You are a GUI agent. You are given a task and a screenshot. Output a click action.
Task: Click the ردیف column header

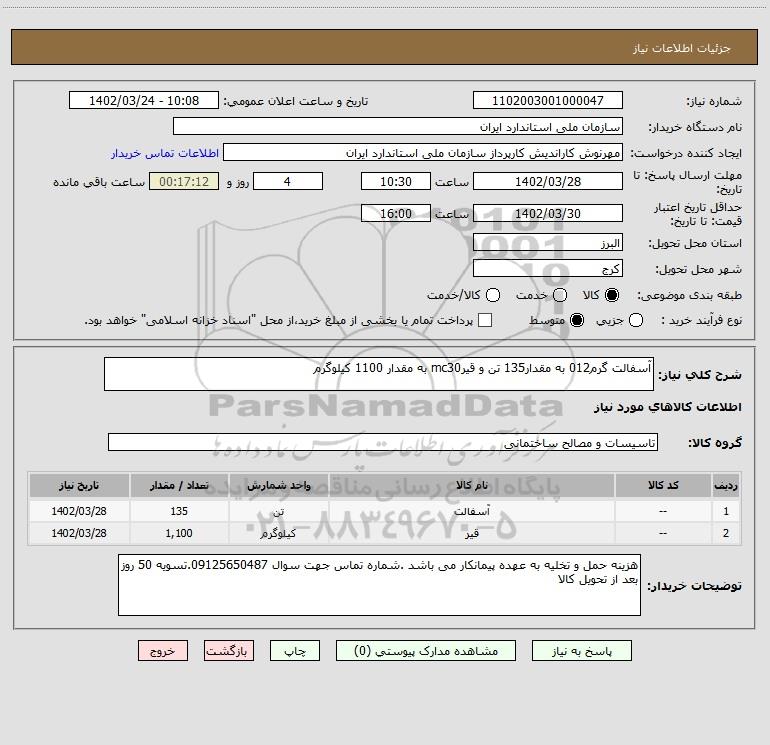(x=726, y=486)
